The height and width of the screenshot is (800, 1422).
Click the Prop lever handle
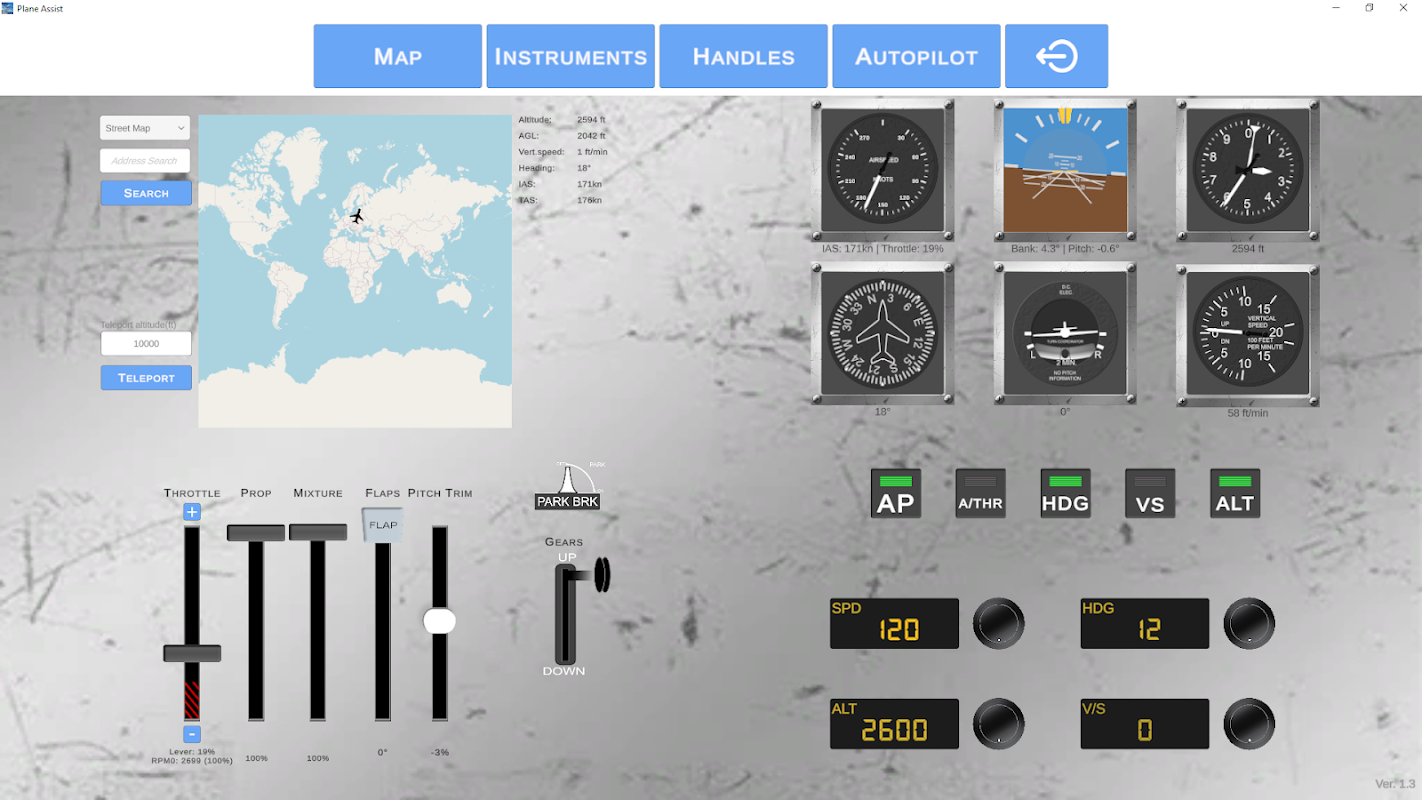point(256,533)
